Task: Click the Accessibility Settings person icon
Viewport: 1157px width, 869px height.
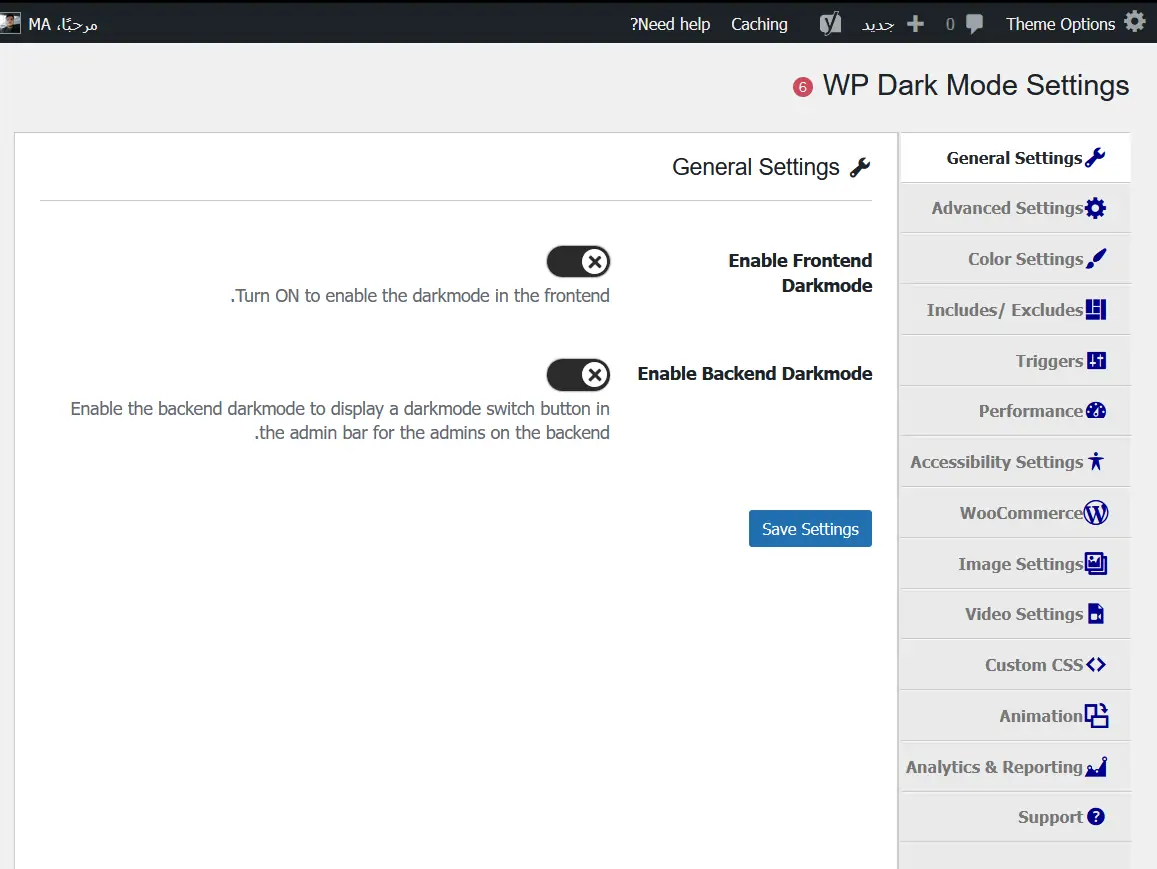Action: point(1096,462)
